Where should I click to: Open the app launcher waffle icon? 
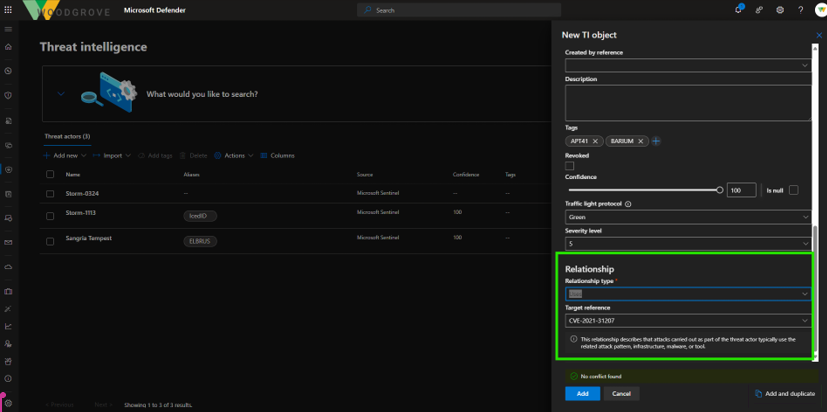click(8, 10)
